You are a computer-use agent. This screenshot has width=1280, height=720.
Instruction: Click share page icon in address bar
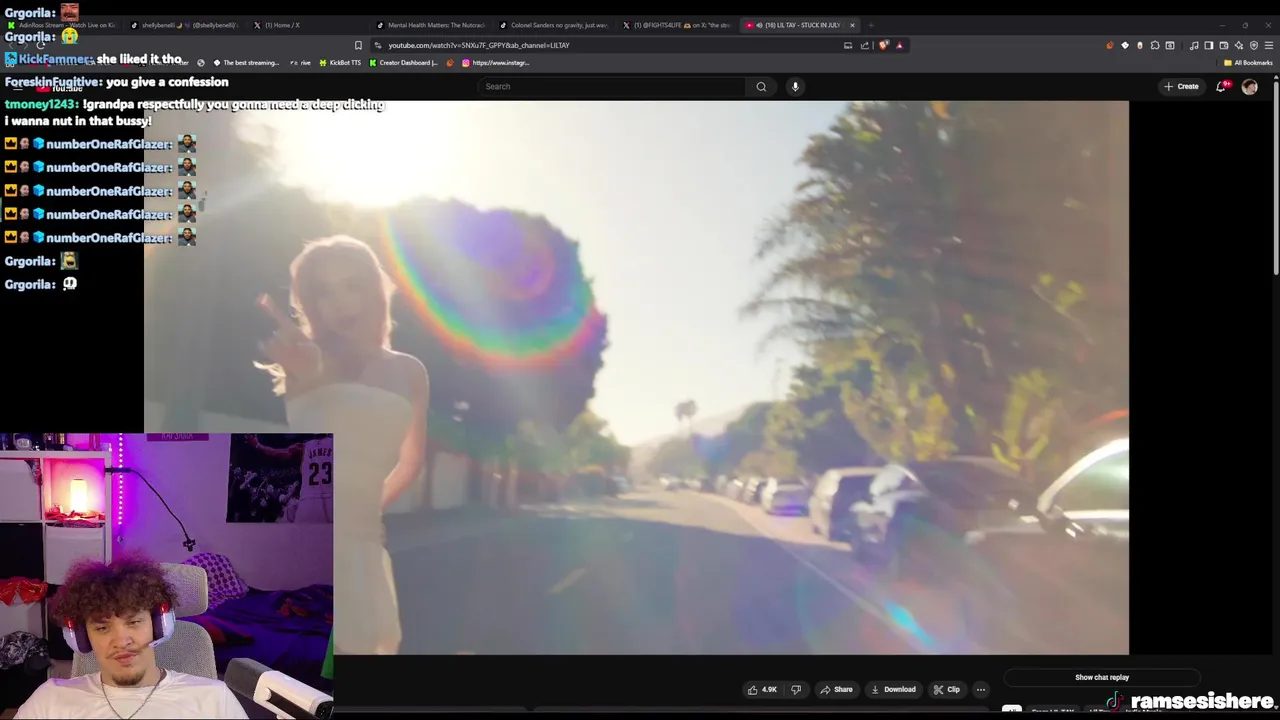pos(865,45)
